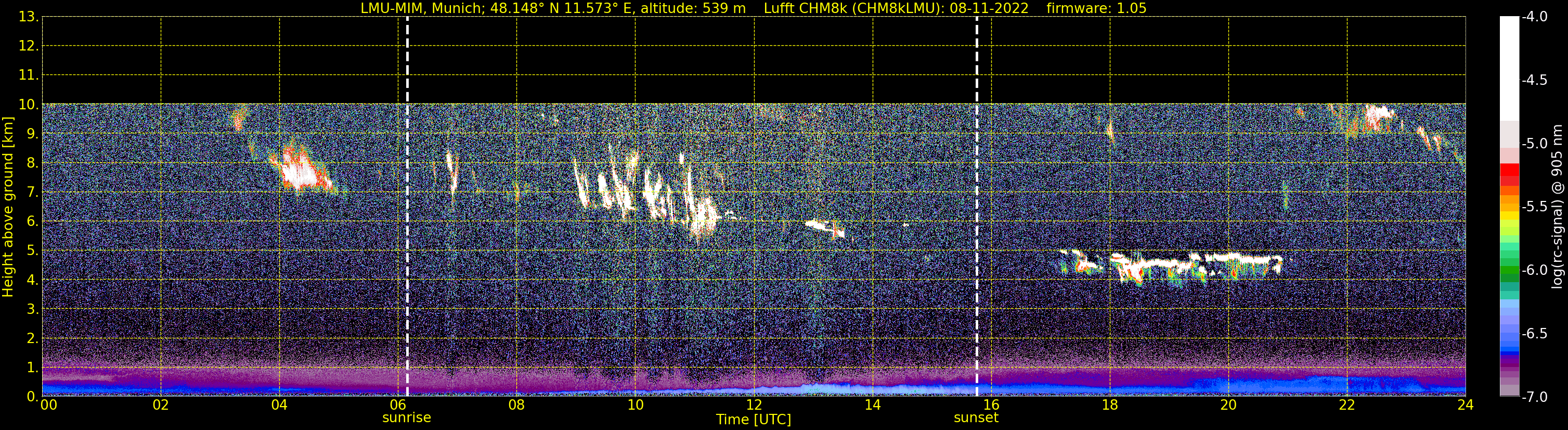Image resolution: width=1568 pixels, height=430 pixels.
Task: Click the '3.' height axis tick label
Action: 32,309
